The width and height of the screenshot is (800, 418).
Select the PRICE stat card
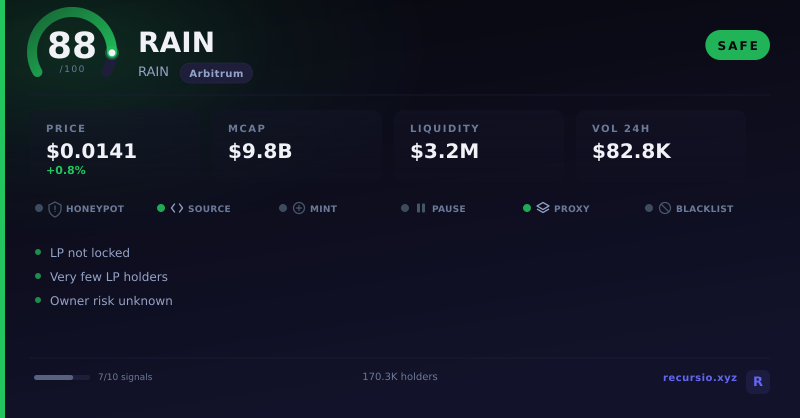click(115, 145)
